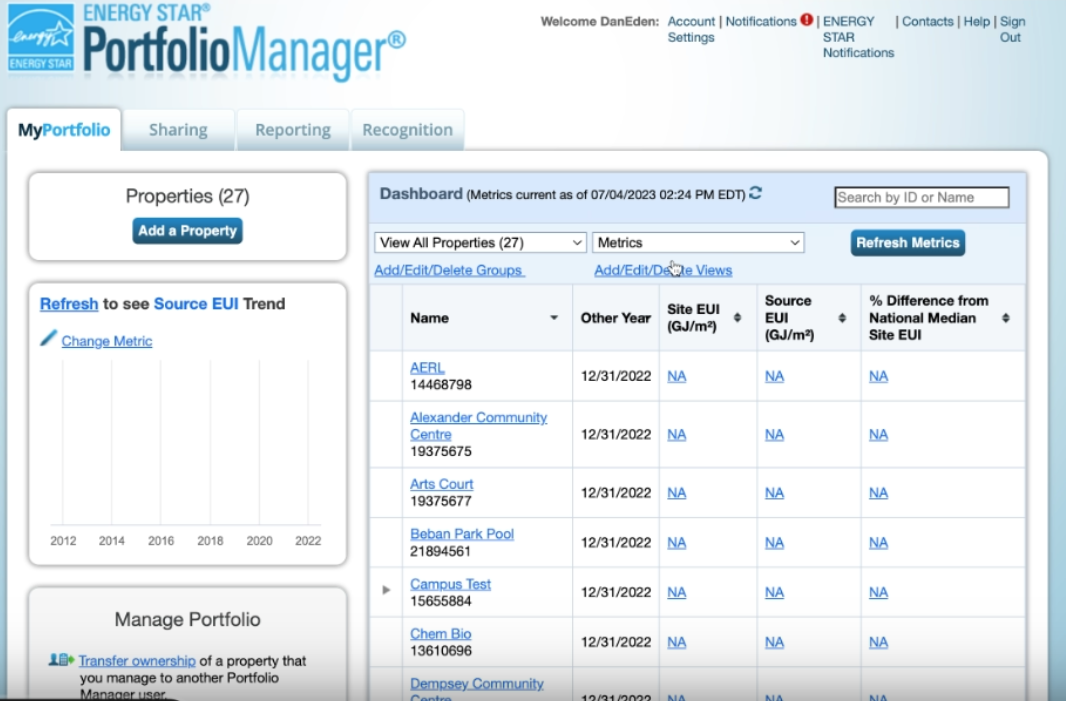
Task: Click Add/Edit/Delete Views link
Action: [663, 270]
